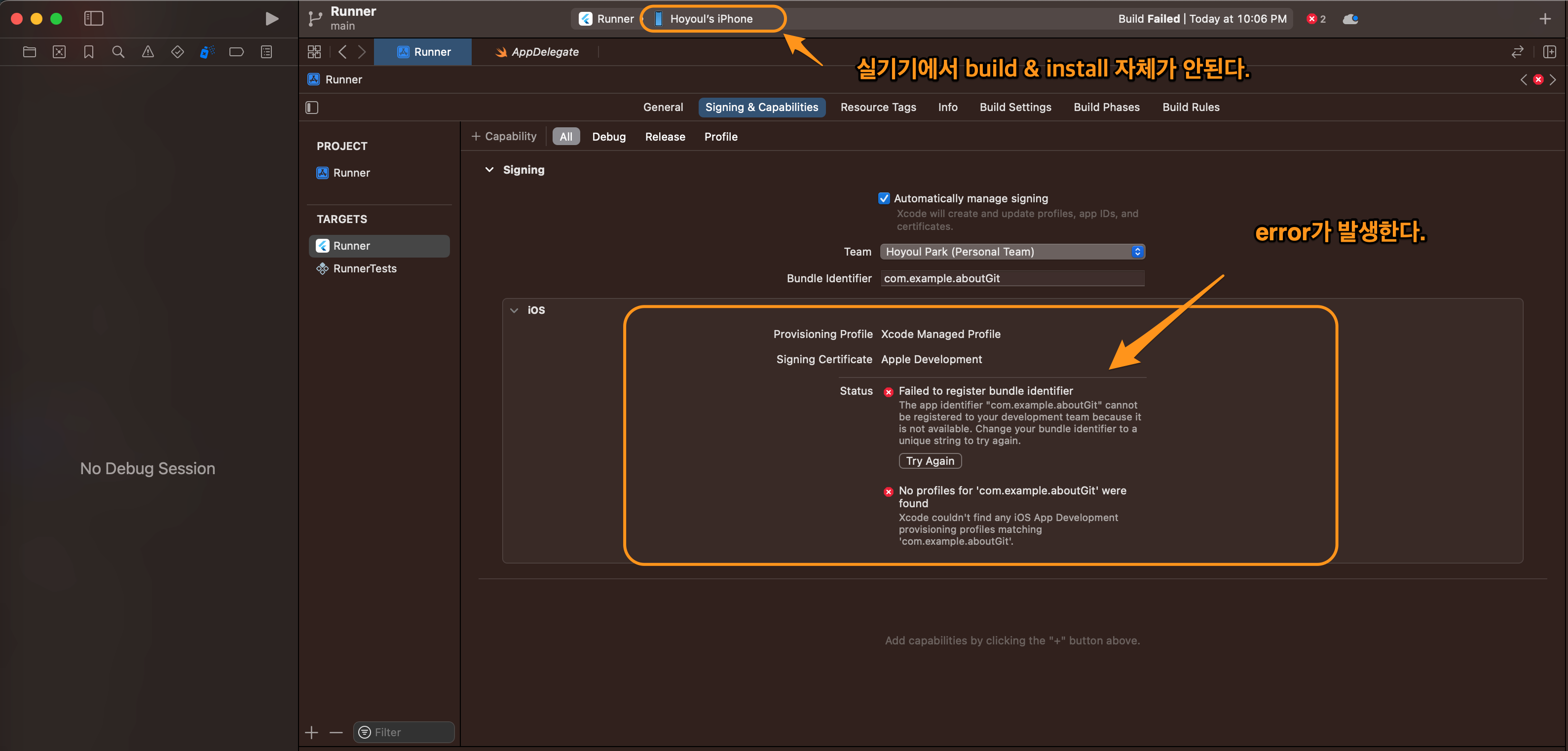The image size is (1568, 751).
Task: Toggle the left navigator sidebar
Action: pos(94,19)
